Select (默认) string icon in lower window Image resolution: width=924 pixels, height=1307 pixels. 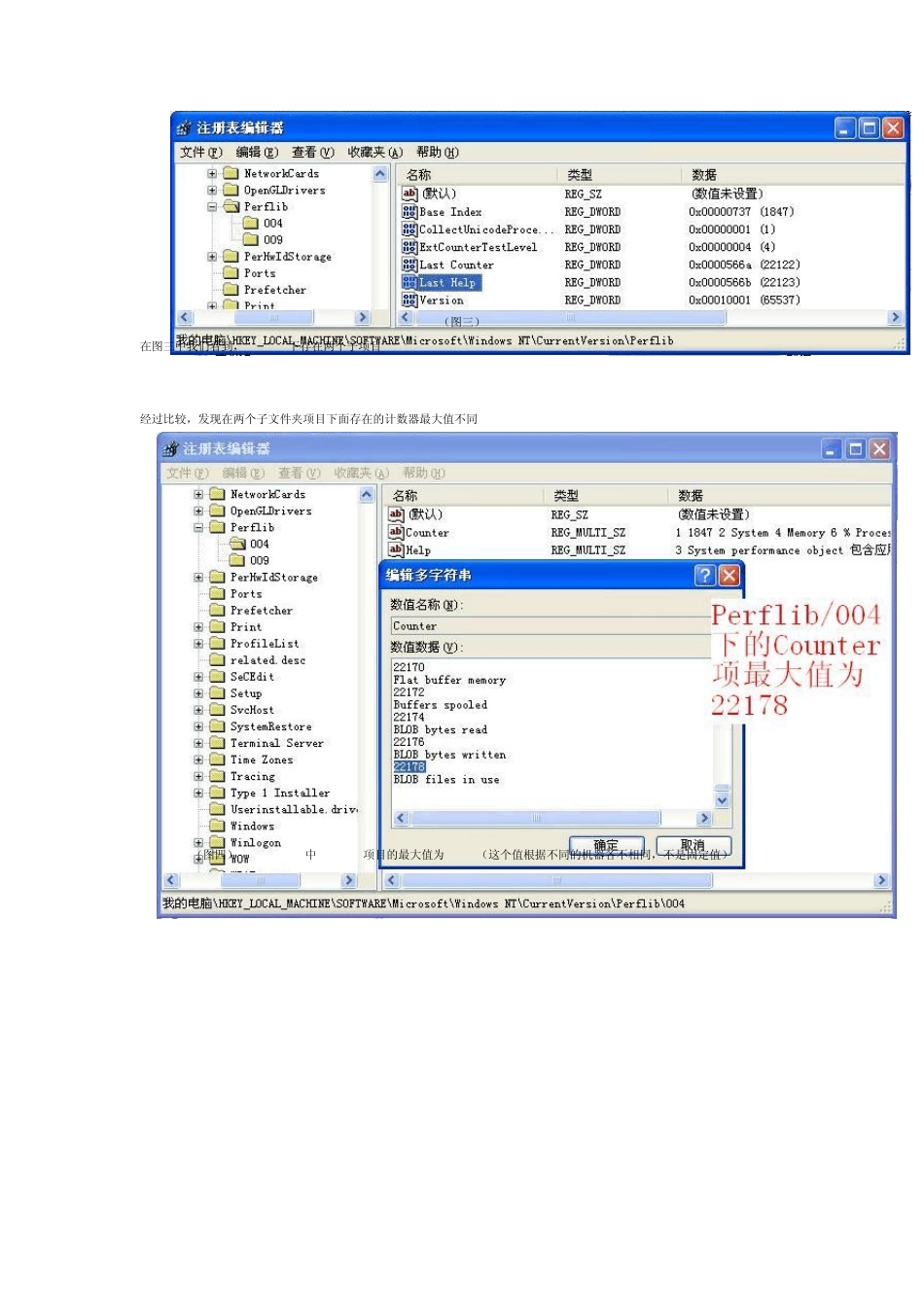(x=396, y=514)
